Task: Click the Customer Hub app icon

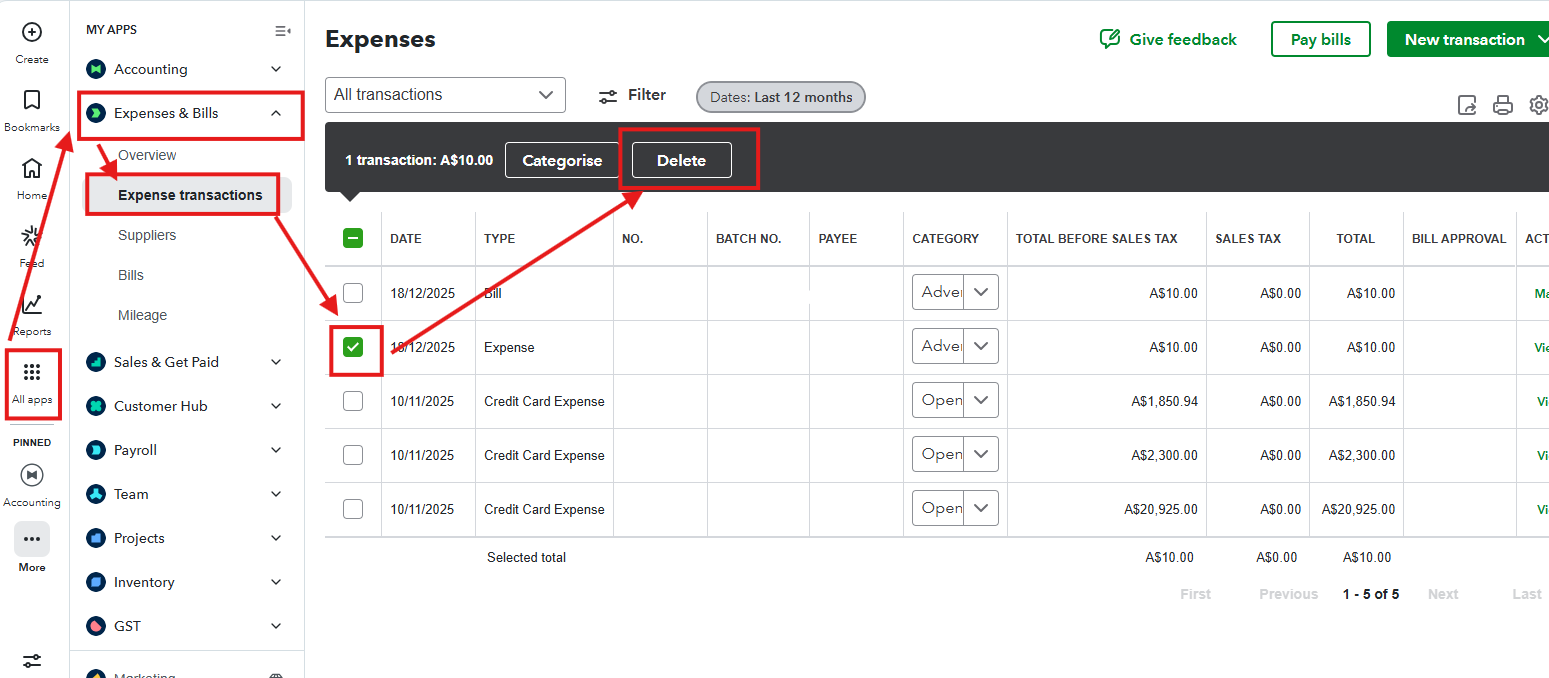Action: 96,406
